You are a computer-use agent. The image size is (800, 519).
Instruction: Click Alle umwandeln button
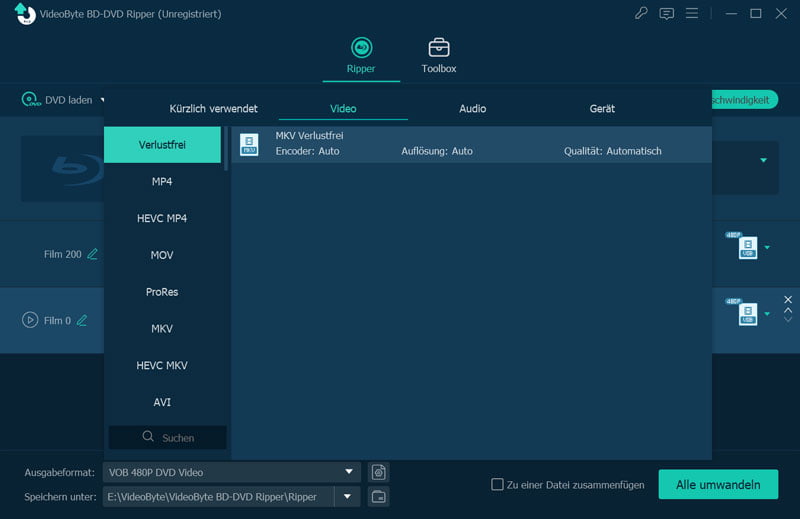(x=718, y=484)
